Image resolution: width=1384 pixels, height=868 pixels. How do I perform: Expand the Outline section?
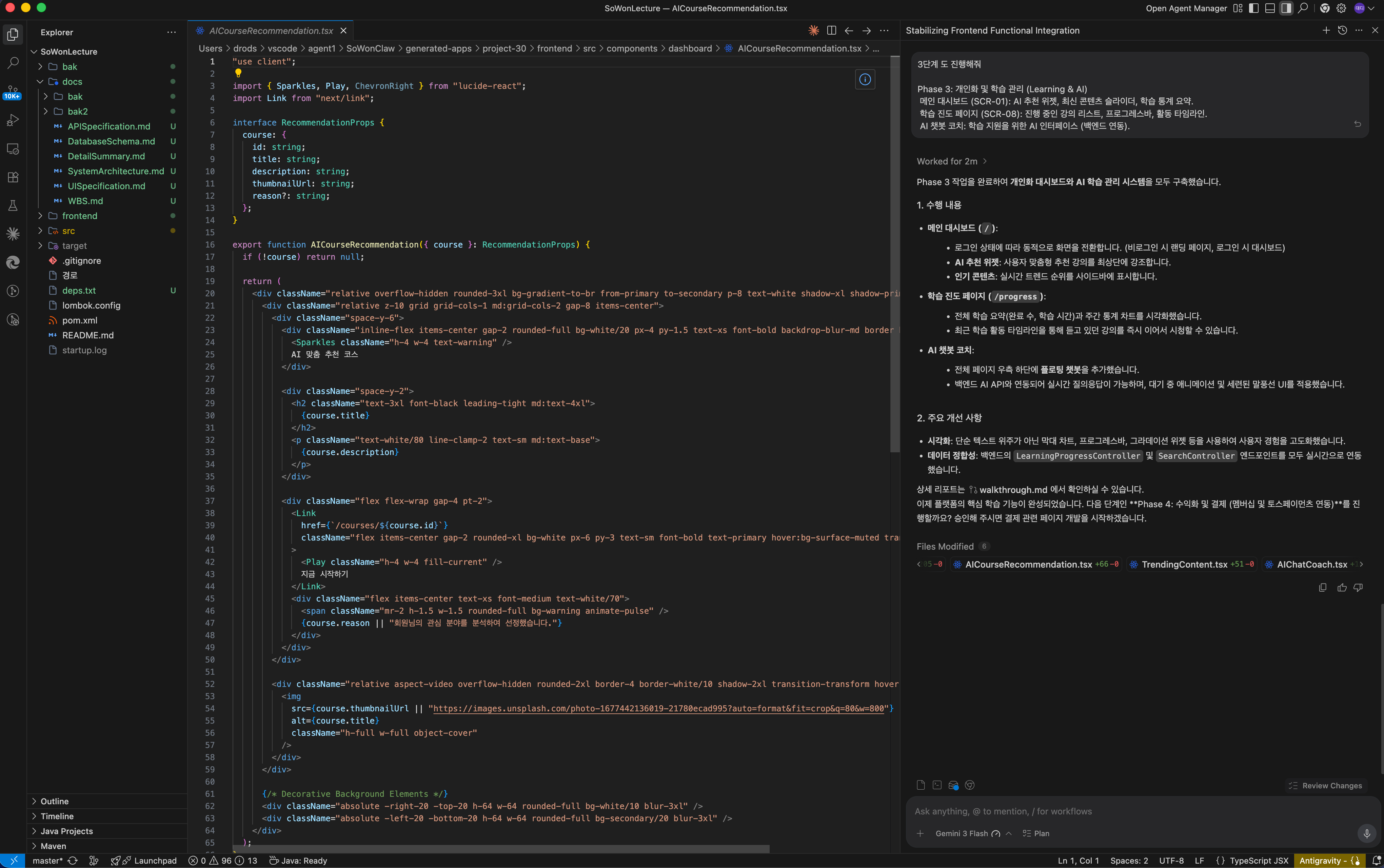(x=107, y=802)
